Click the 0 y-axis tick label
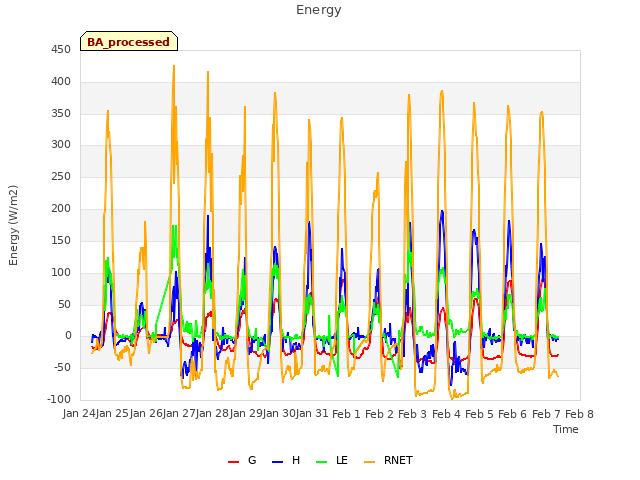This screenshot has width=640, height=480. pyautogui.click(x=68, y=336)
